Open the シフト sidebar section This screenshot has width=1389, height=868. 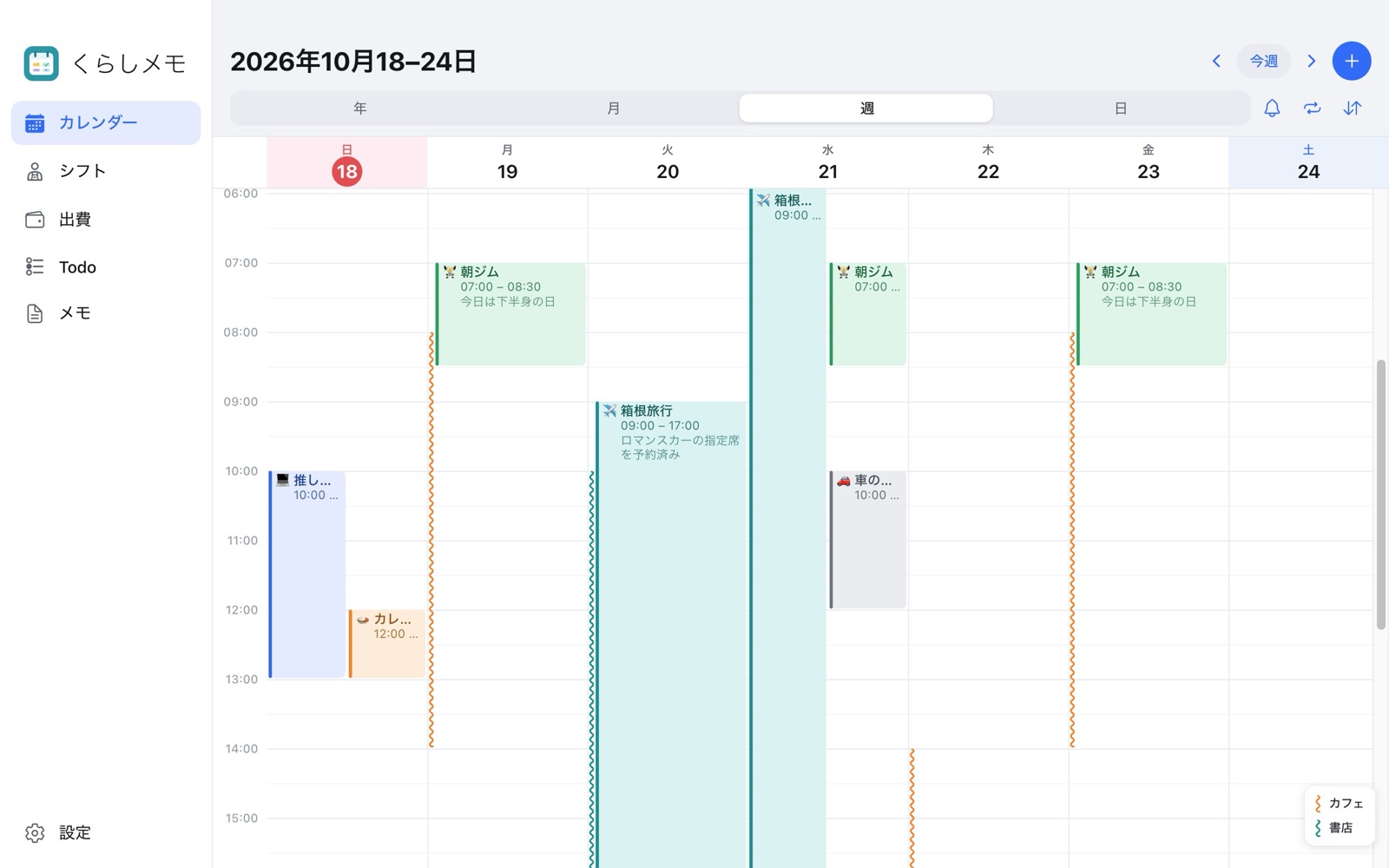[106, 171]
